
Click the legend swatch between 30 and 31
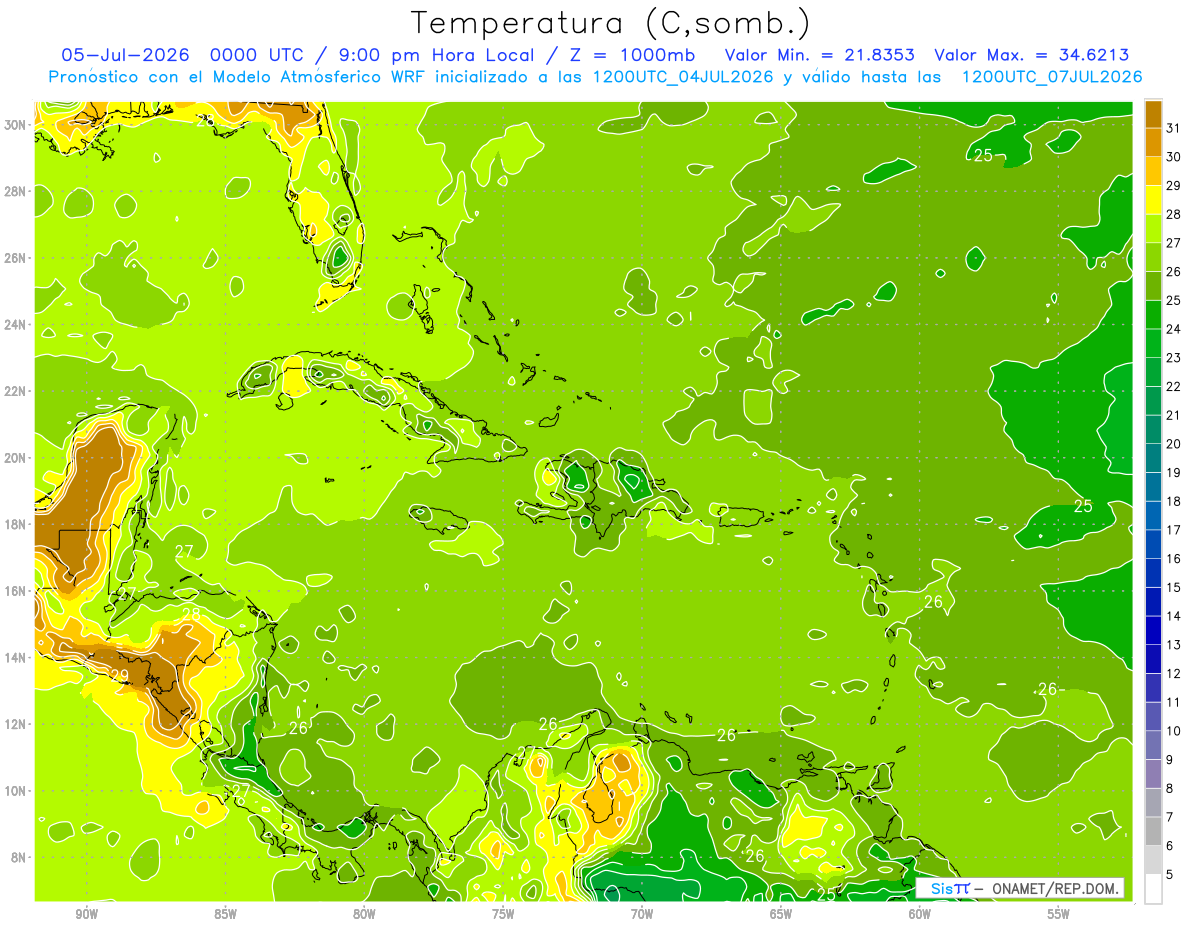pyautogui.click(x=1153, y=141)
